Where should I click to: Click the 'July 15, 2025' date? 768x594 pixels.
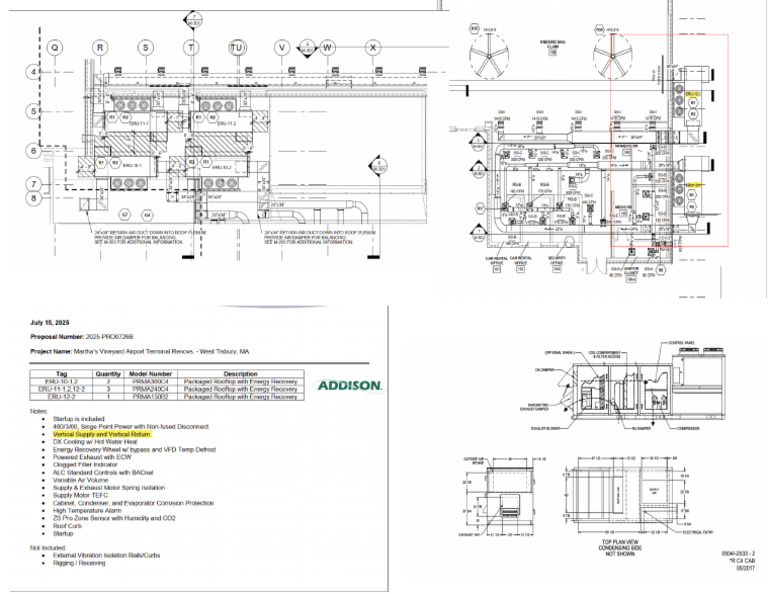(x=49, y=323)
